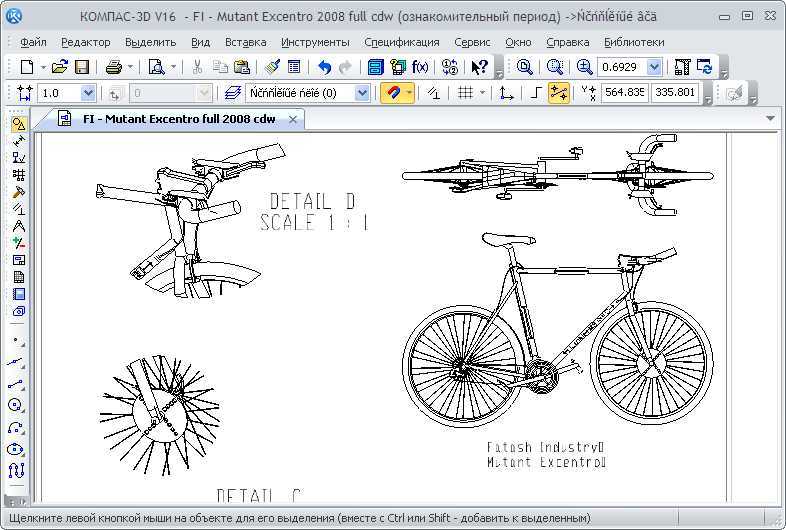Toggle orthogonal drawing mode button
786x530 pixels.
click(537, 93)
